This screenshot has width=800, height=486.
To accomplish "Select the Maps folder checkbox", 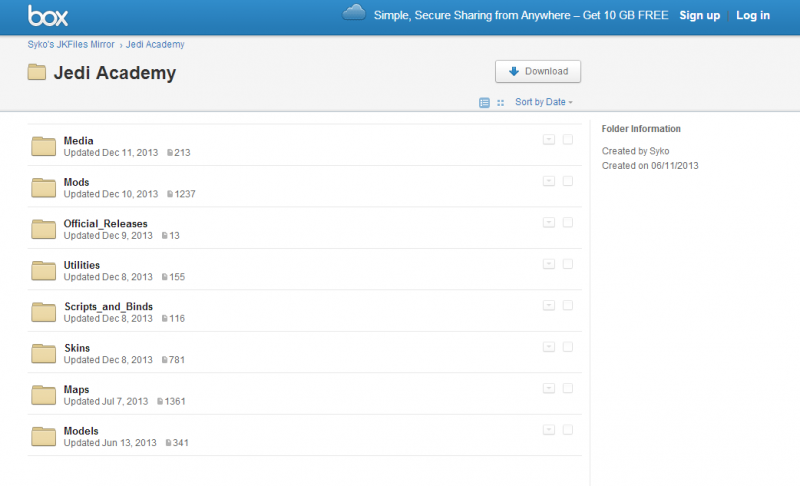I will click(x=567, y=388).
